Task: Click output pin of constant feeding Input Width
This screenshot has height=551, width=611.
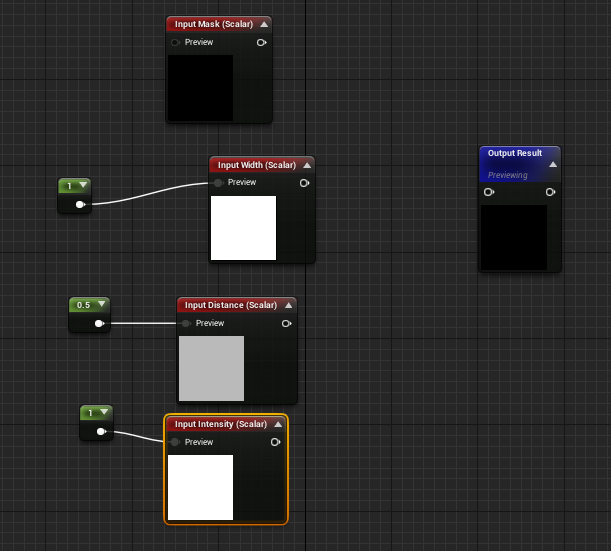Action: point(80,204)
